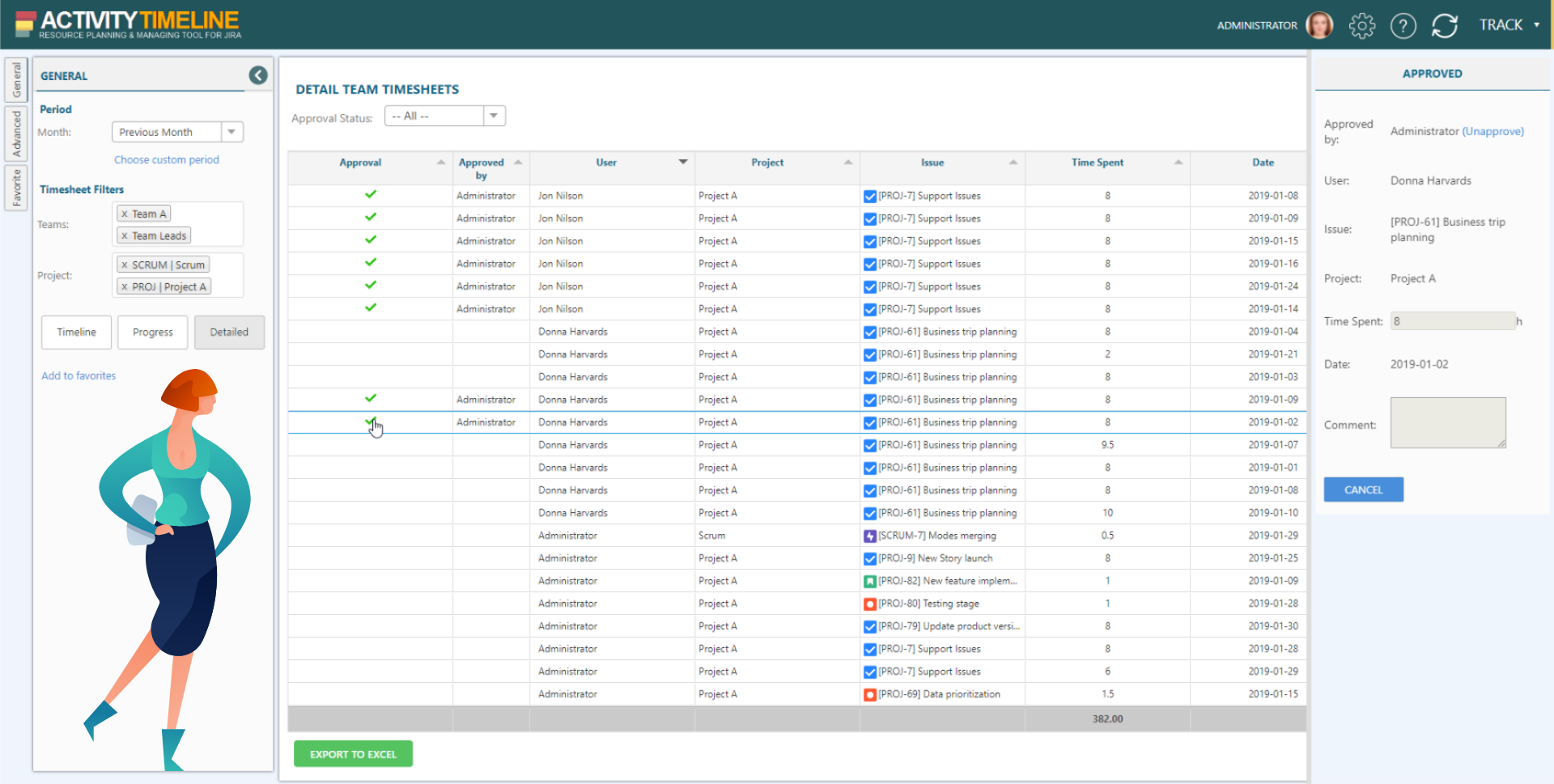Screen dimensions: 1554x784
Task: Sort by Approval column arrow
Action: pos(441,163)
